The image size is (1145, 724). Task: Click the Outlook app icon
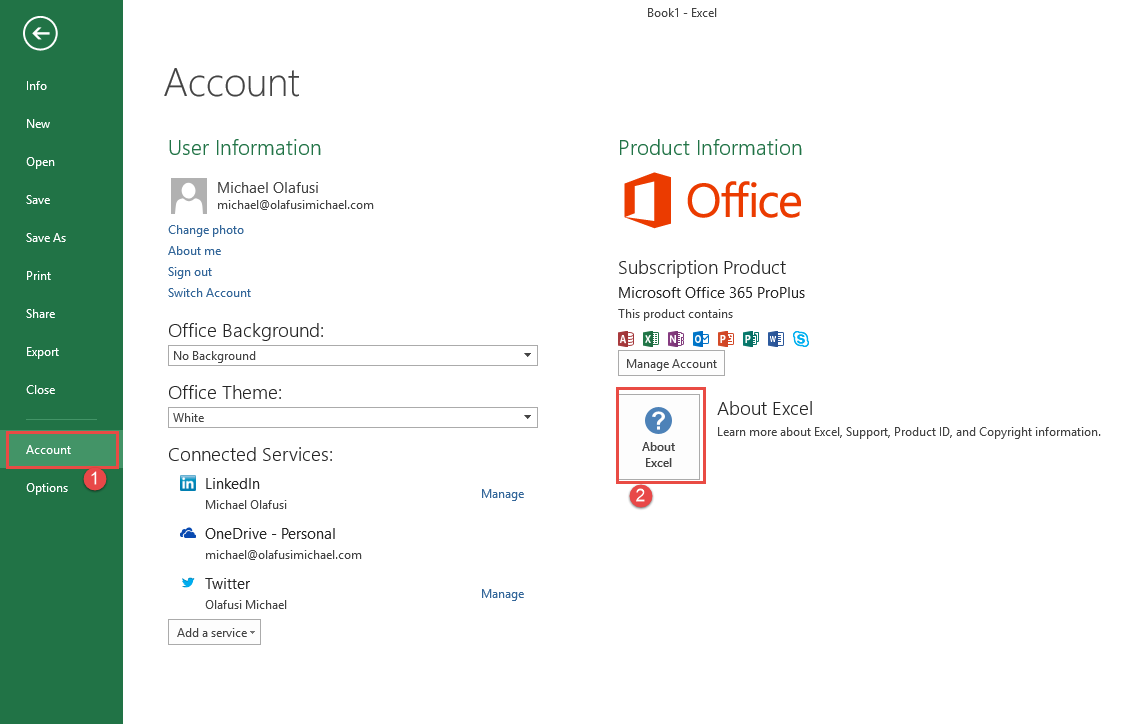tap(701, 339)
